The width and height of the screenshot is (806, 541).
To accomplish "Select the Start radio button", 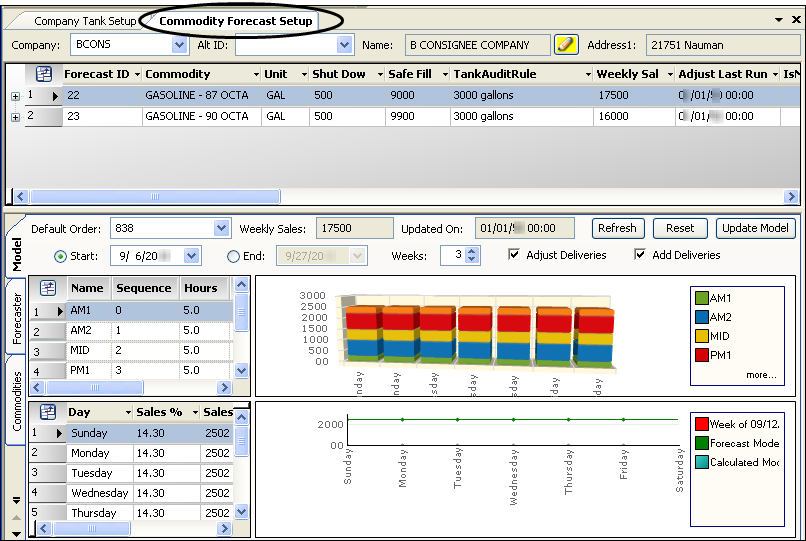I will click(x=60, y=256).
